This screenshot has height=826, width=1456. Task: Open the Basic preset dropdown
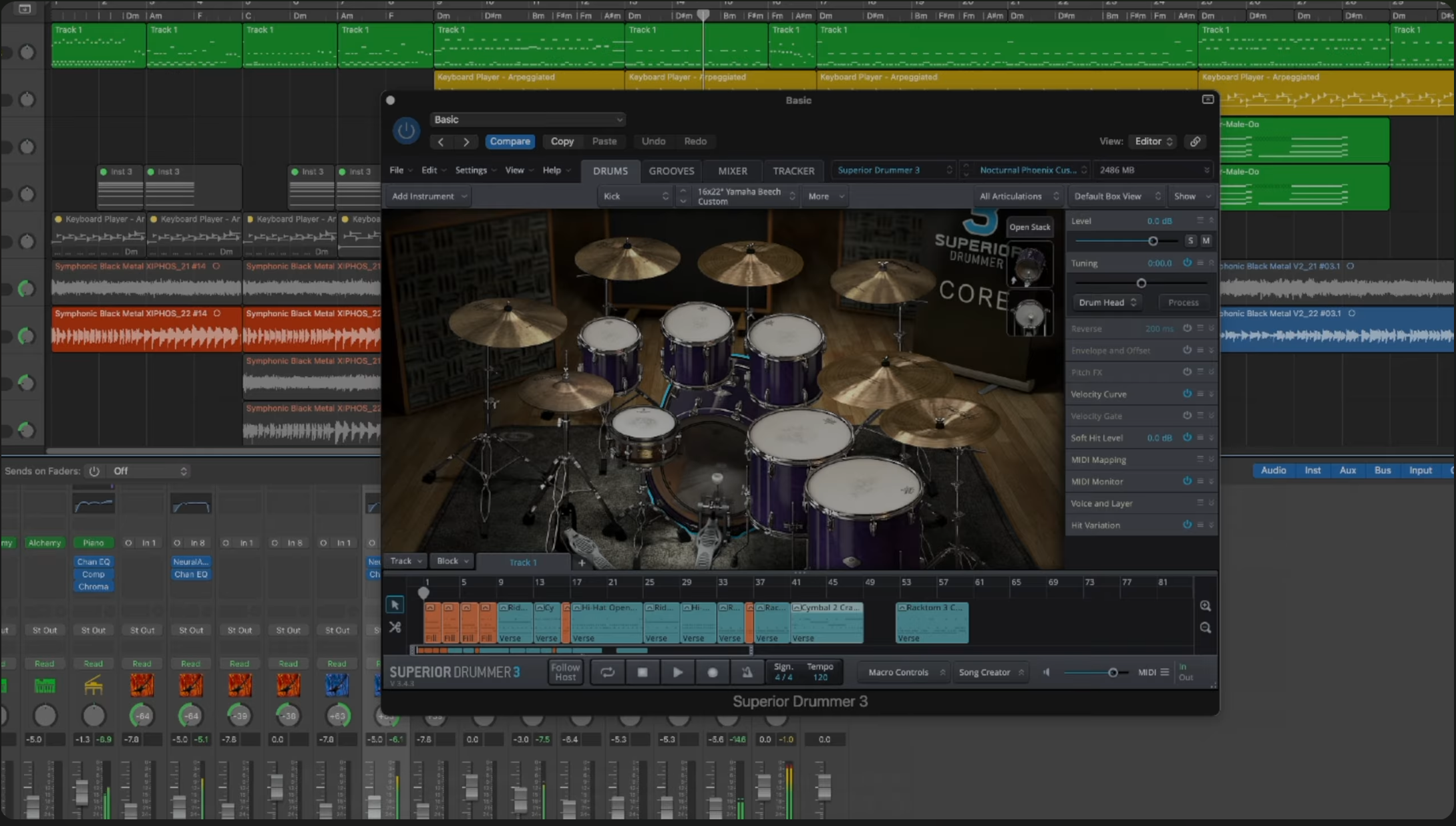(528, 120)
